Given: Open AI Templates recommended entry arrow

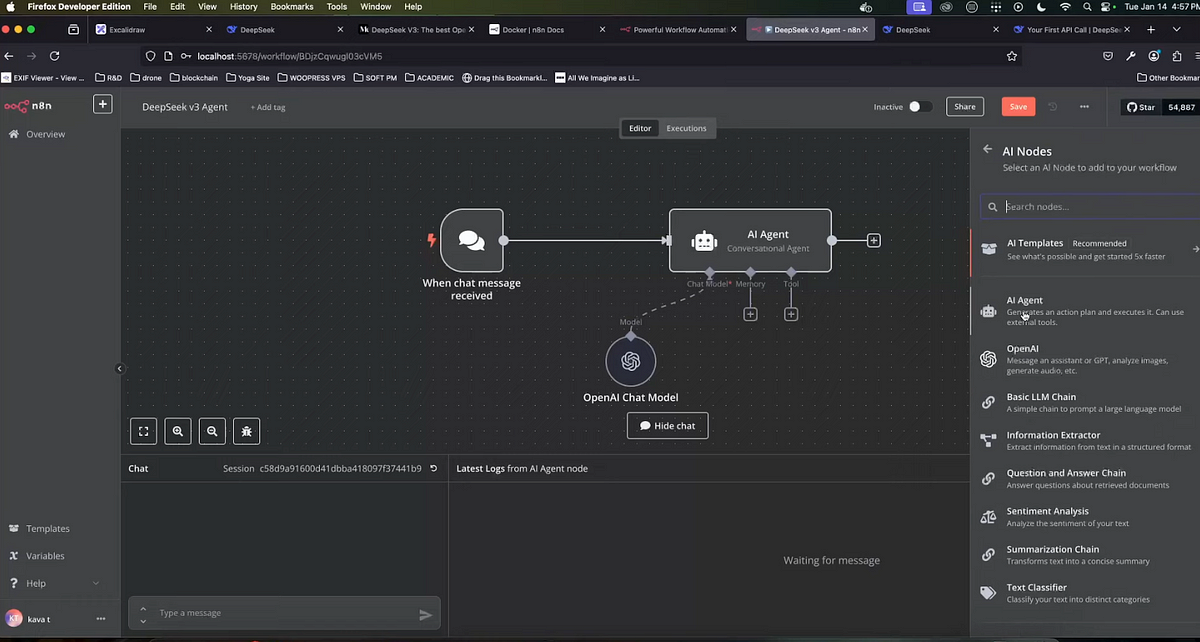Looking at the screenshot, I should point(1195,249).
